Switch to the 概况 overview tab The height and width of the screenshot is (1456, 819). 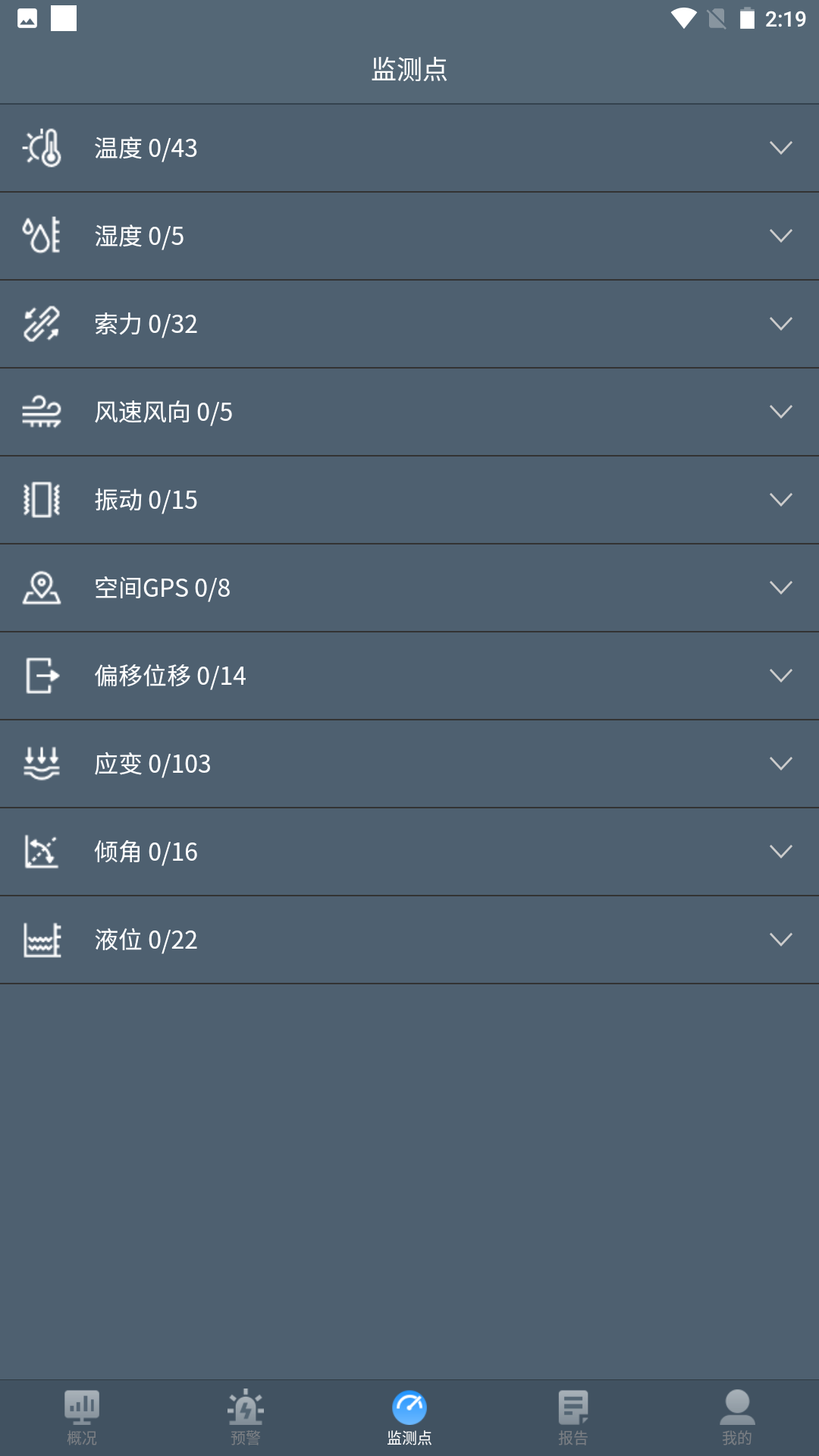coord(82,1417)
